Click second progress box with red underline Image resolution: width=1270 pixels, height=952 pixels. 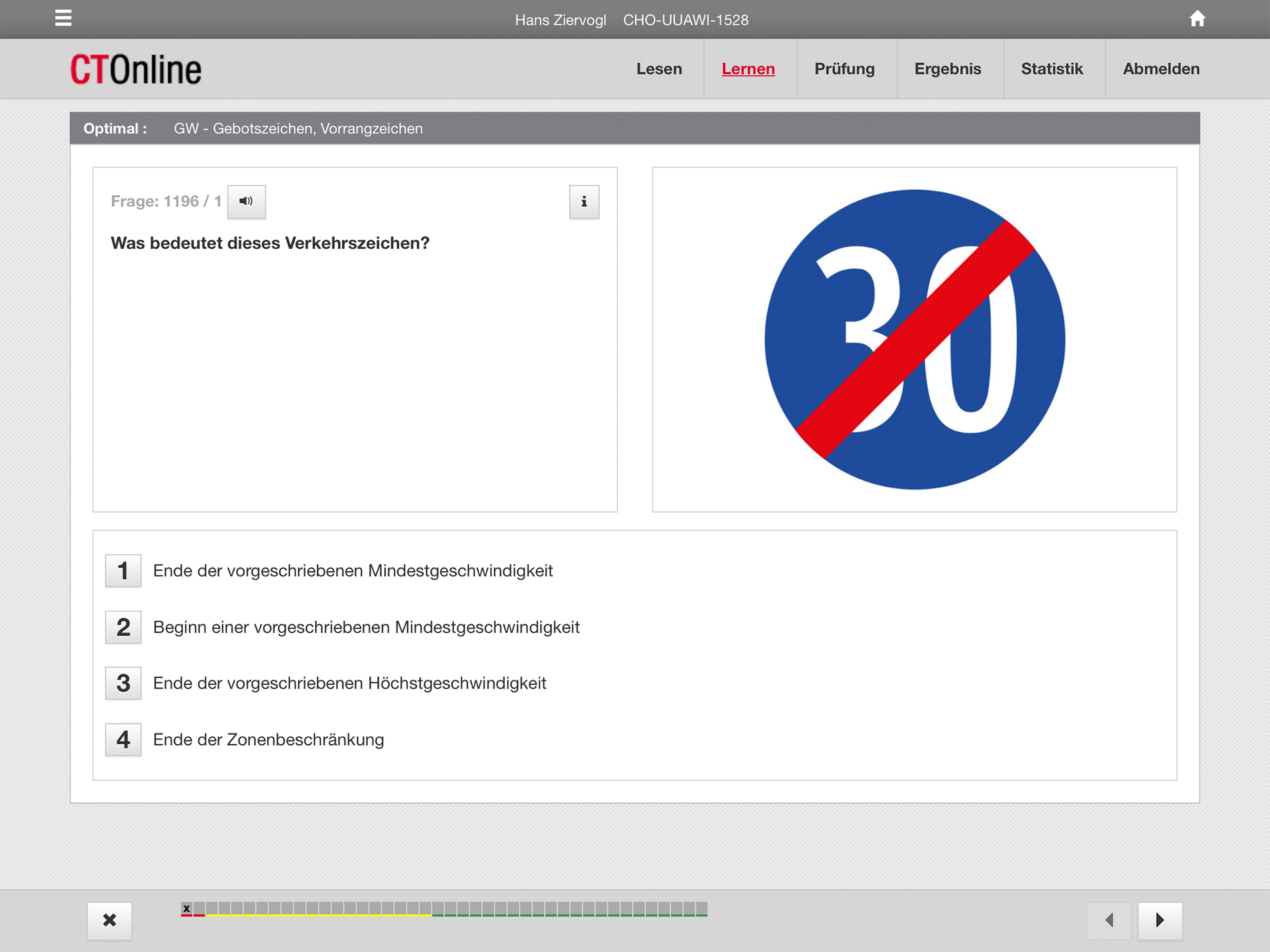(x=199, y=908)
